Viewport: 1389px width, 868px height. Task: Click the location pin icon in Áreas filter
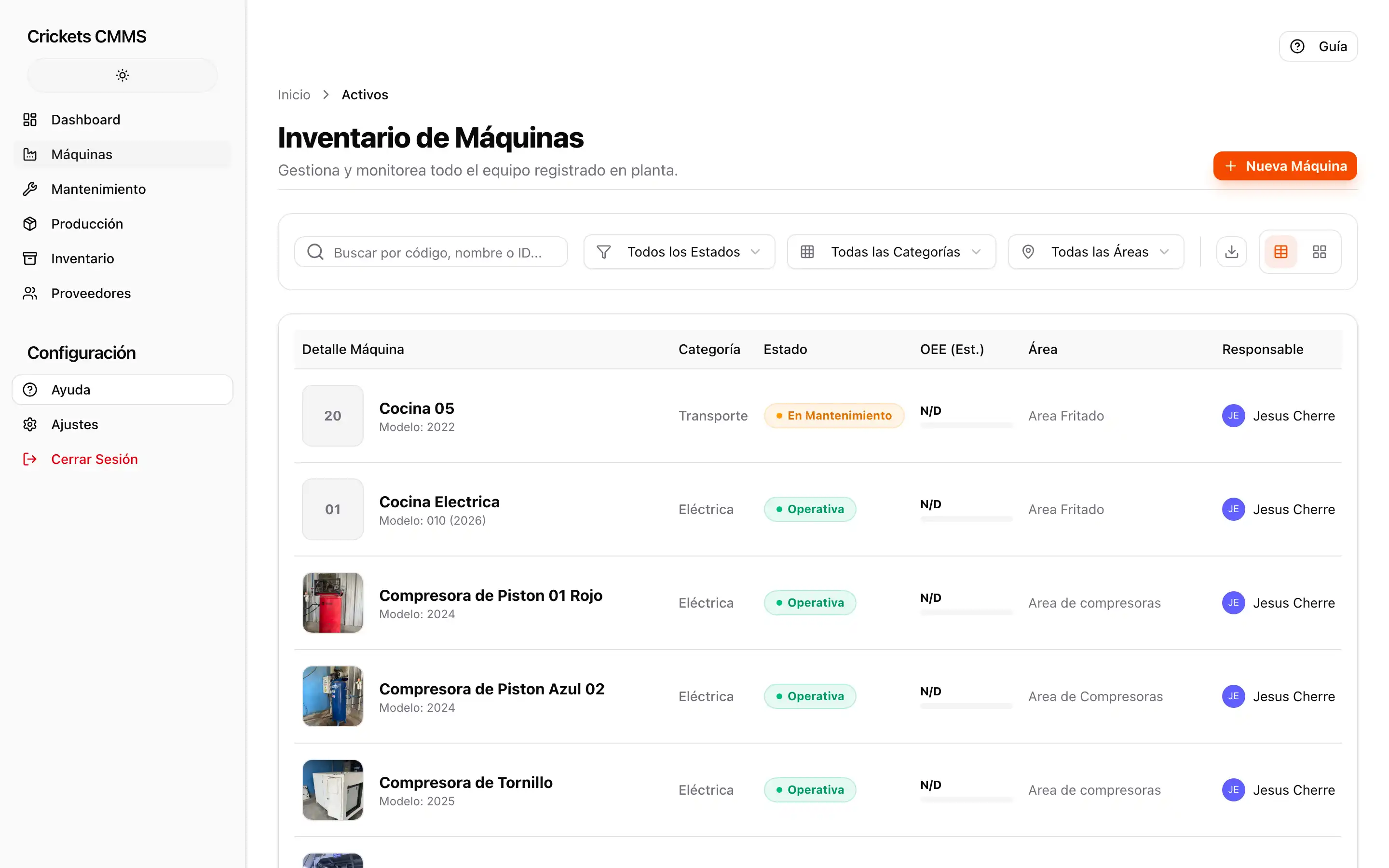pyautogui.click(x=1028, y=252)
